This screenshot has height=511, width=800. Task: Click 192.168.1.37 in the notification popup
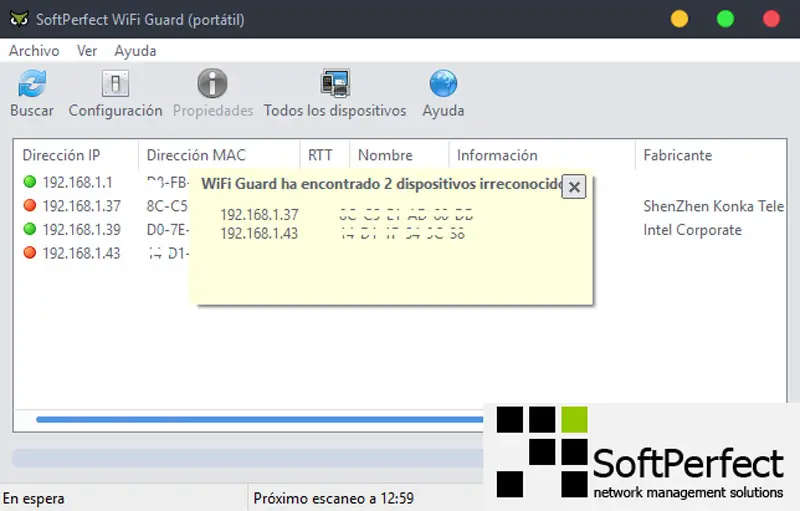pos(259,215)
